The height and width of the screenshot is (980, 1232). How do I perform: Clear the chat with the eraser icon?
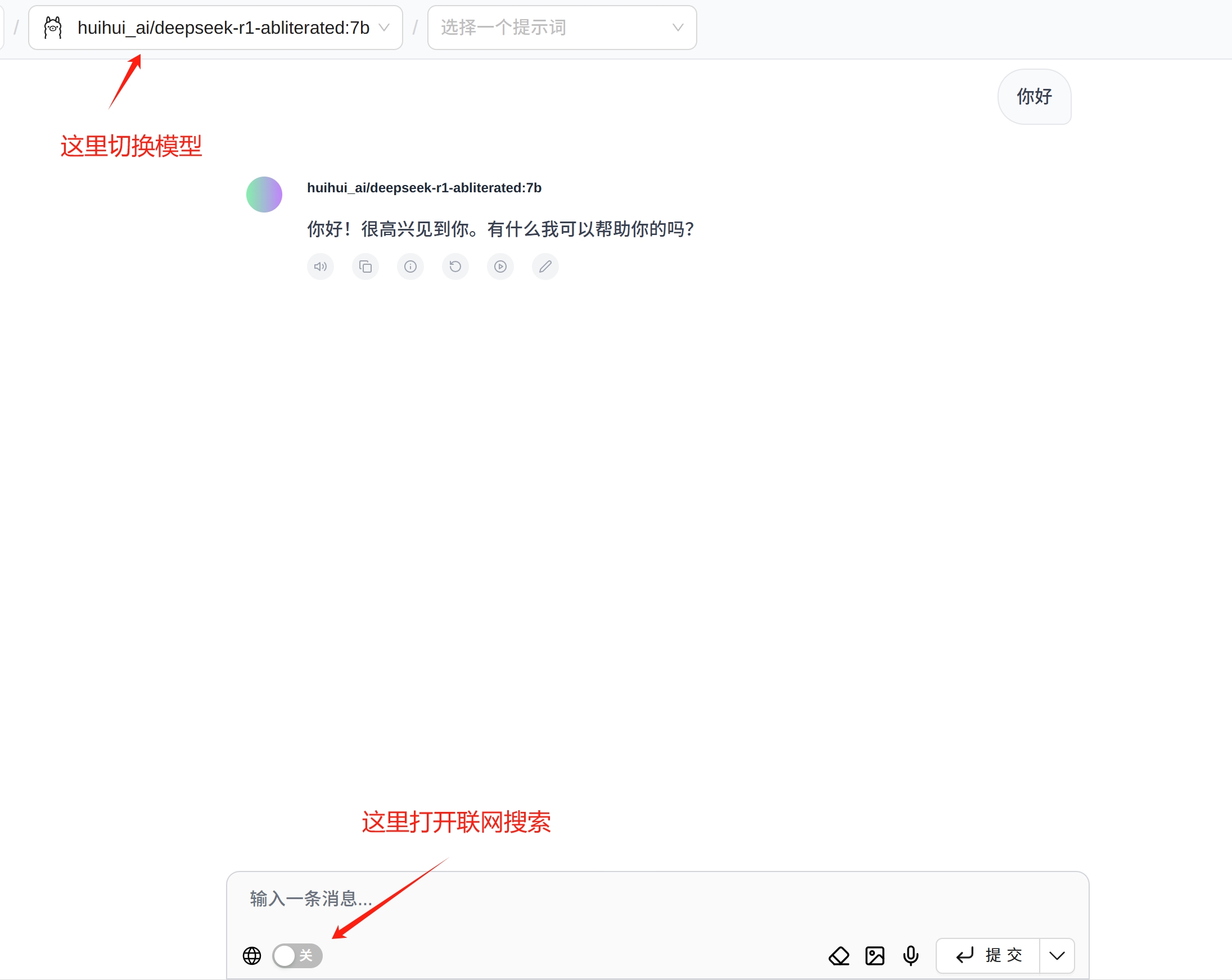click(839, 955)
